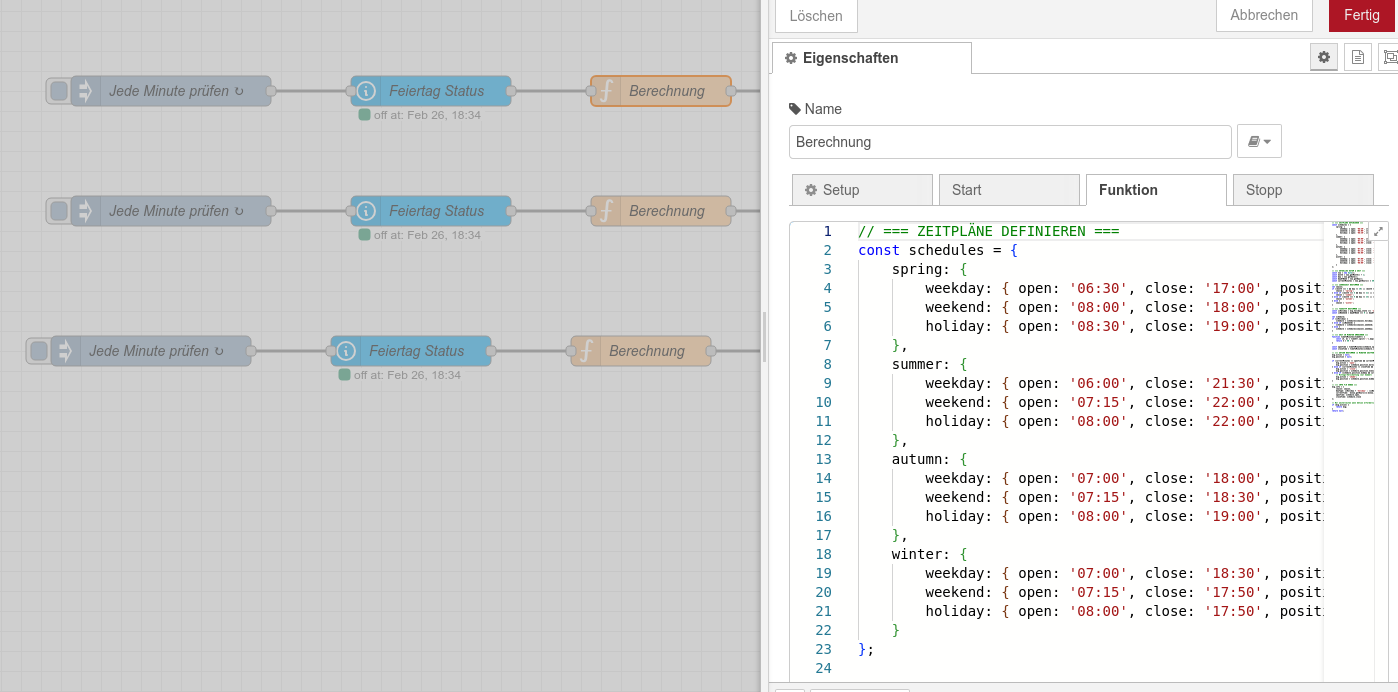1398x692 pixels.
Task: Open the node appearance tab
Action: click(x=1390, y=57)
